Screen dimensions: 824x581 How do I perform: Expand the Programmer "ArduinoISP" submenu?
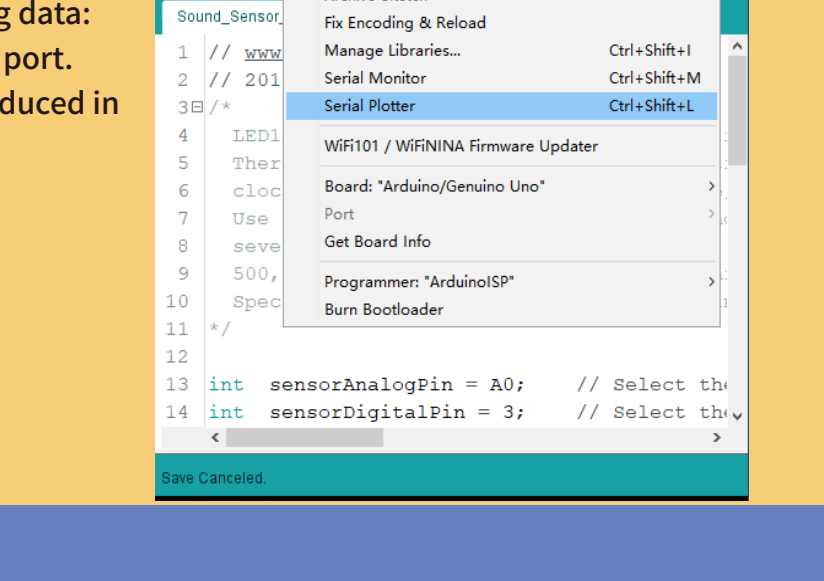pos(502,282)
